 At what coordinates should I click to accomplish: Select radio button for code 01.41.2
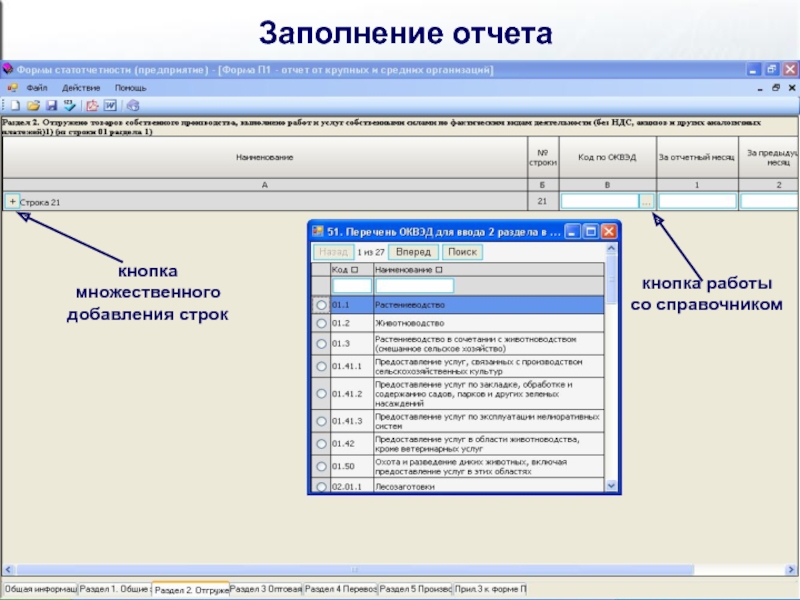(x=321, y=393)
